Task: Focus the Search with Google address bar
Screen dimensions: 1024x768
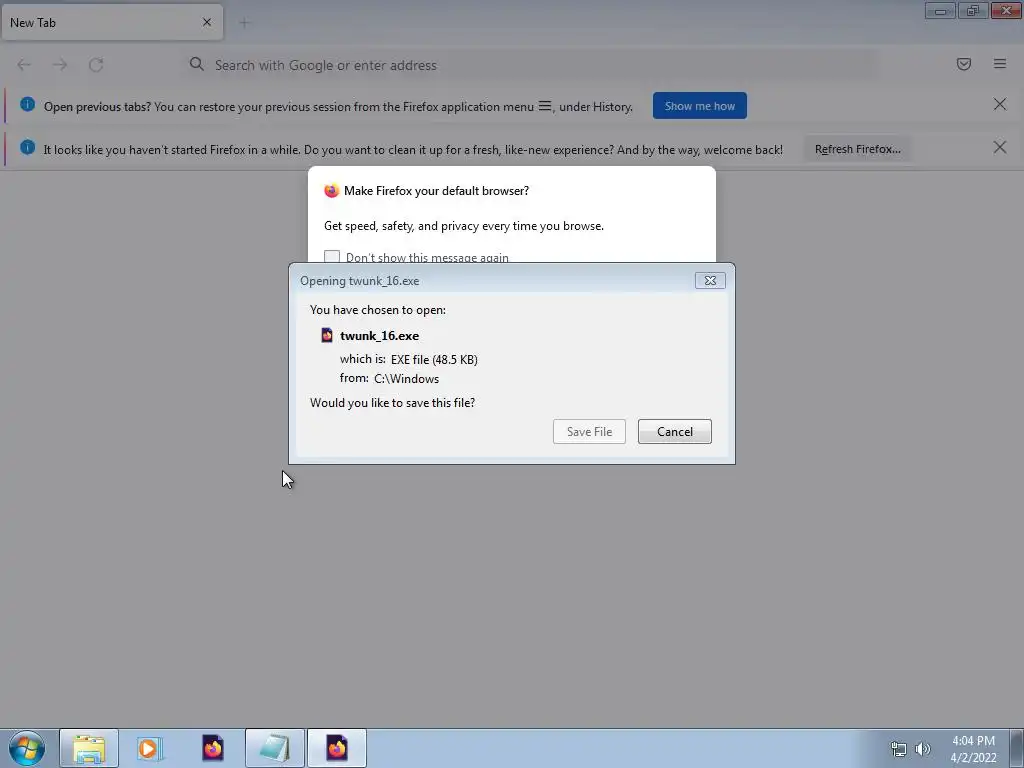Action: click(529, 65)
